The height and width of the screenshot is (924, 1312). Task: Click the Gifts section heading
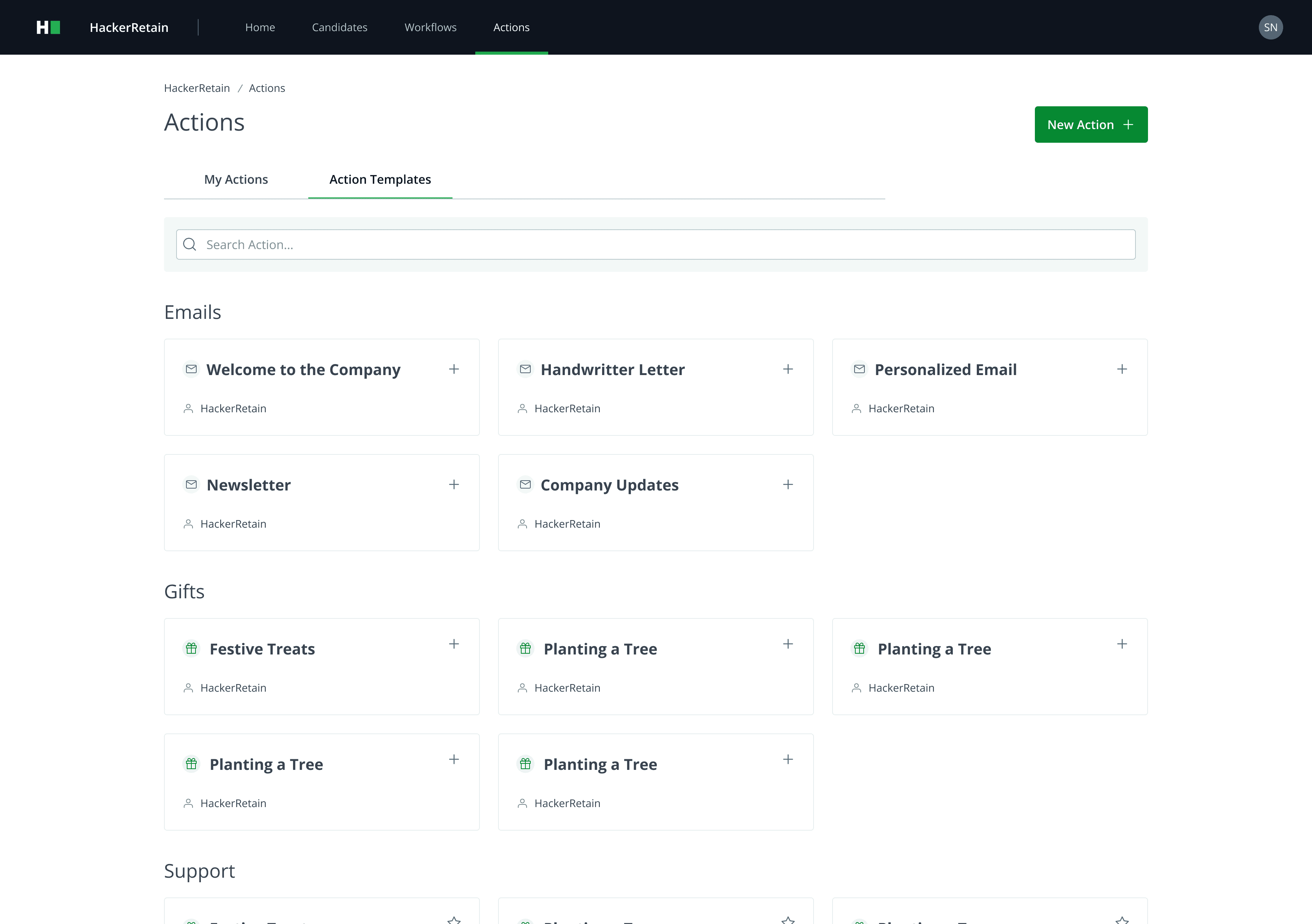184,591
